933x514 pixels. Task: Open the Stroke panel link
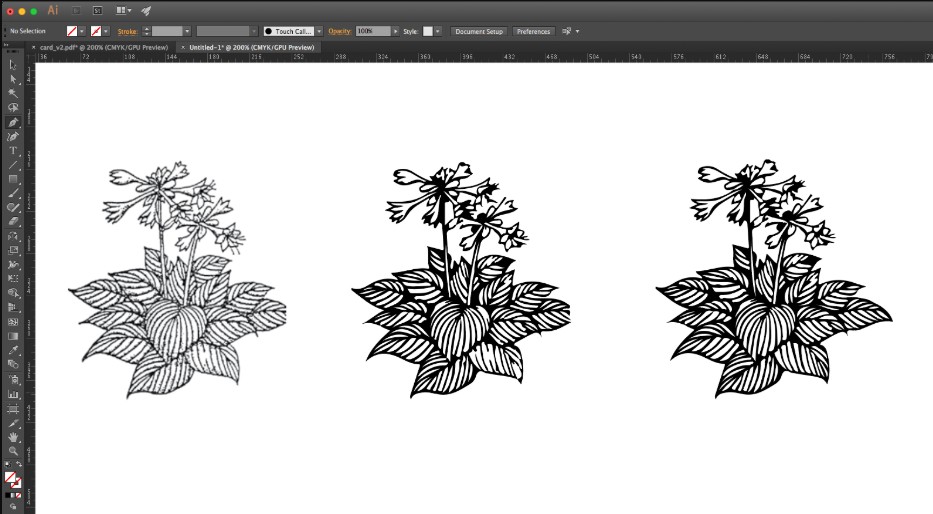coord(127,32)
